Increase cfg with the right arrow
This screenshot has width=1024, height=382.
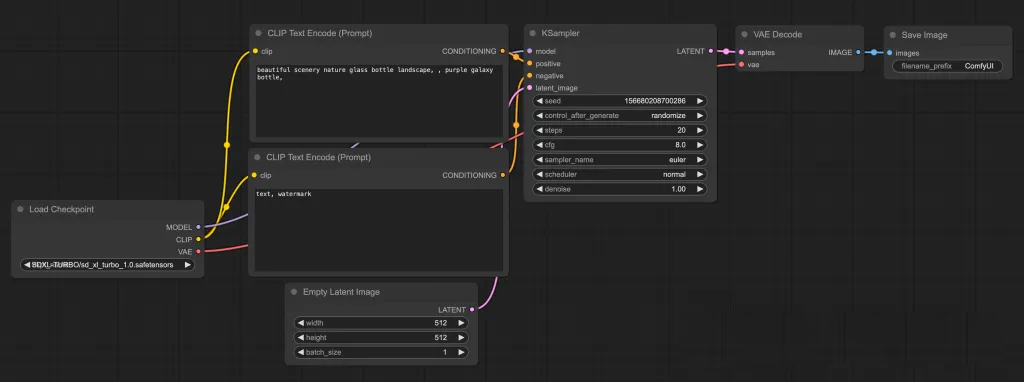pyautogui.click(x=699, y=145)
